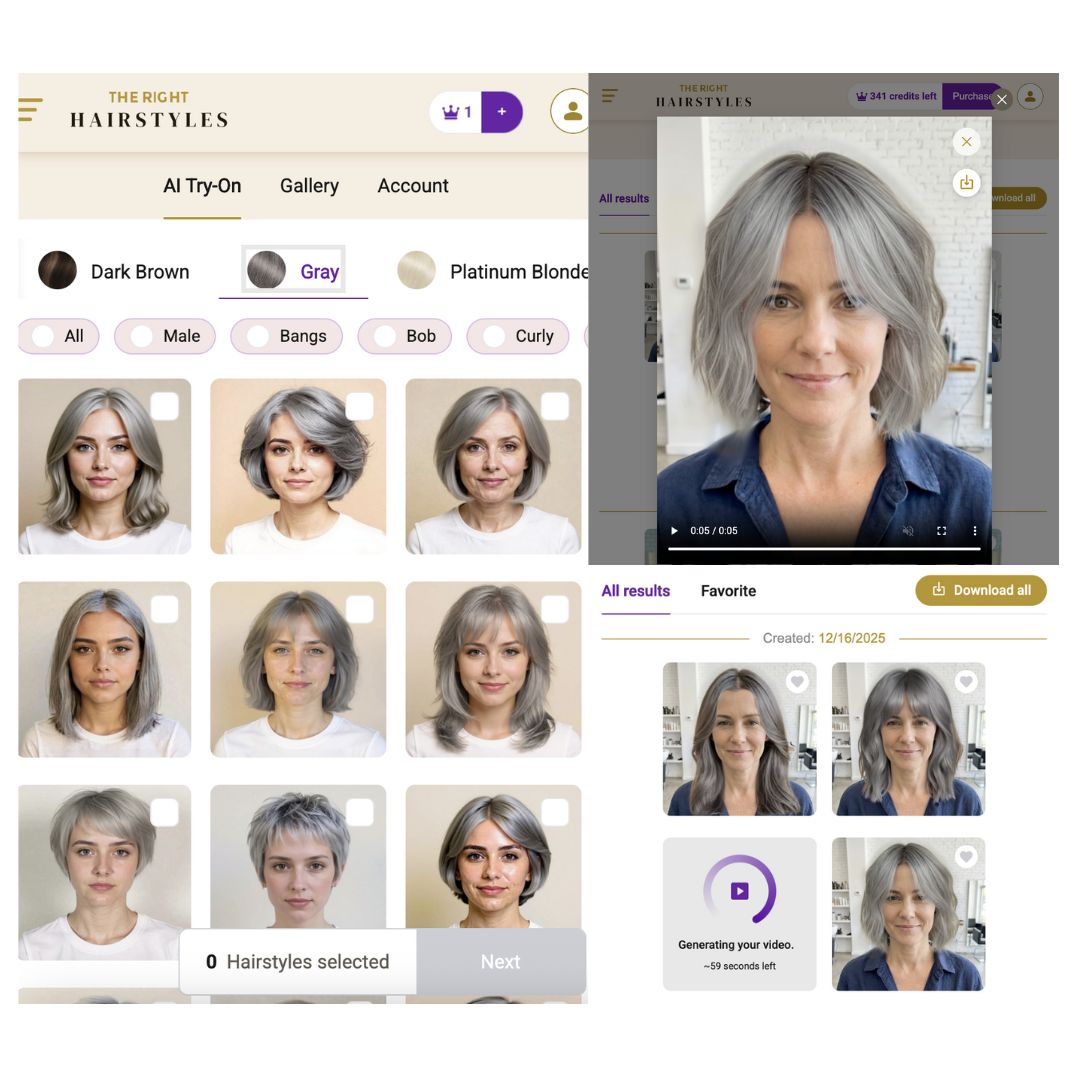Unmute the video using the speaker icon
Image resolution: width=1080 pixels, height=1080 pixels.
pyautogui.click(x=908, y=530)
